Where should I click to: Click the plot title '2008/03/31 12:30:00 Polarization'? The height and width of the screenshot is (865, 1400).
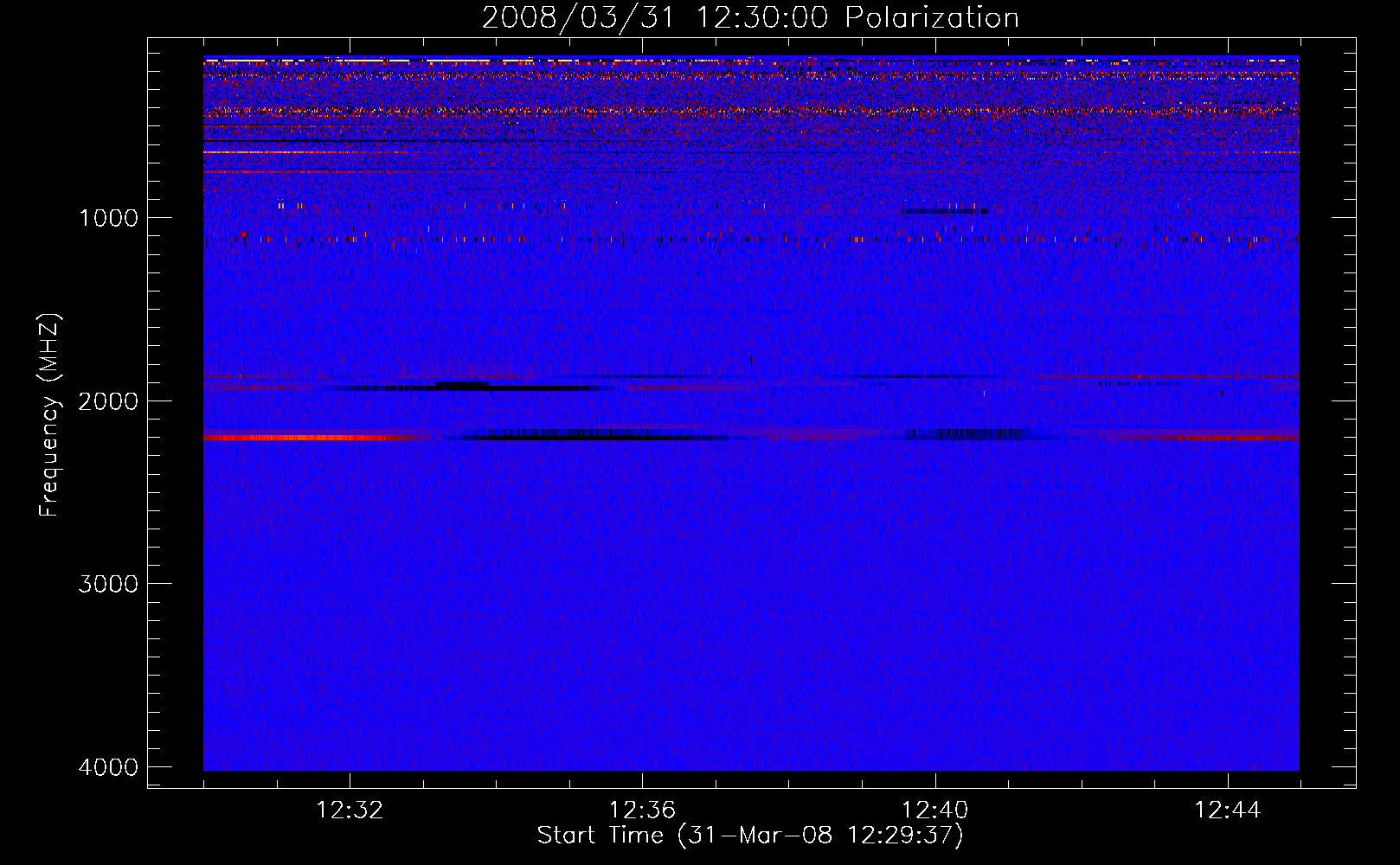[x=750, y=18]
